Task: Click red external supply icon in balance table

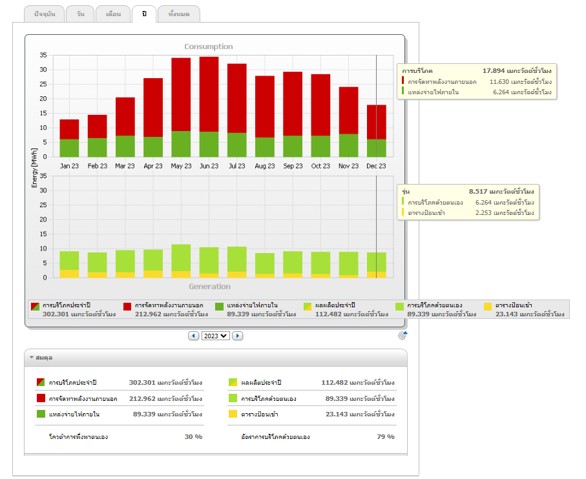Action: coord(41,398)
